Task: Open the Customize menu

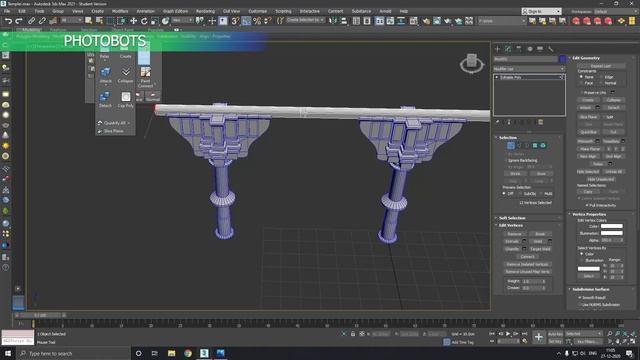Action: point(258,11)
